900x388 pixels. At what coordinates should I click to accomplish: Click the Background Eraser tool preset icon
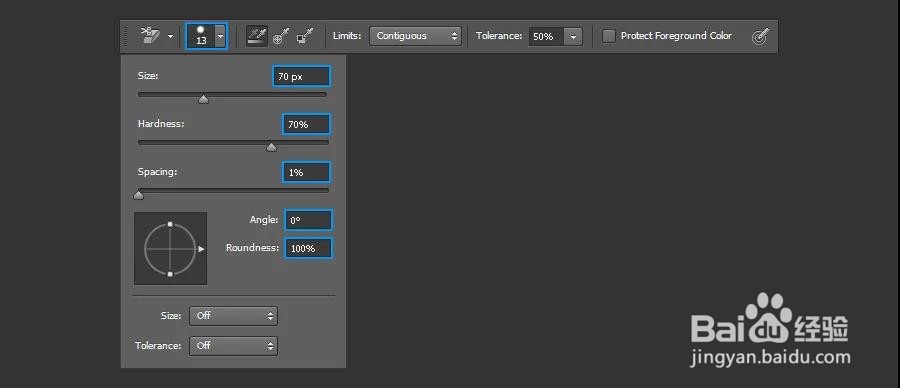coord(149,36)
